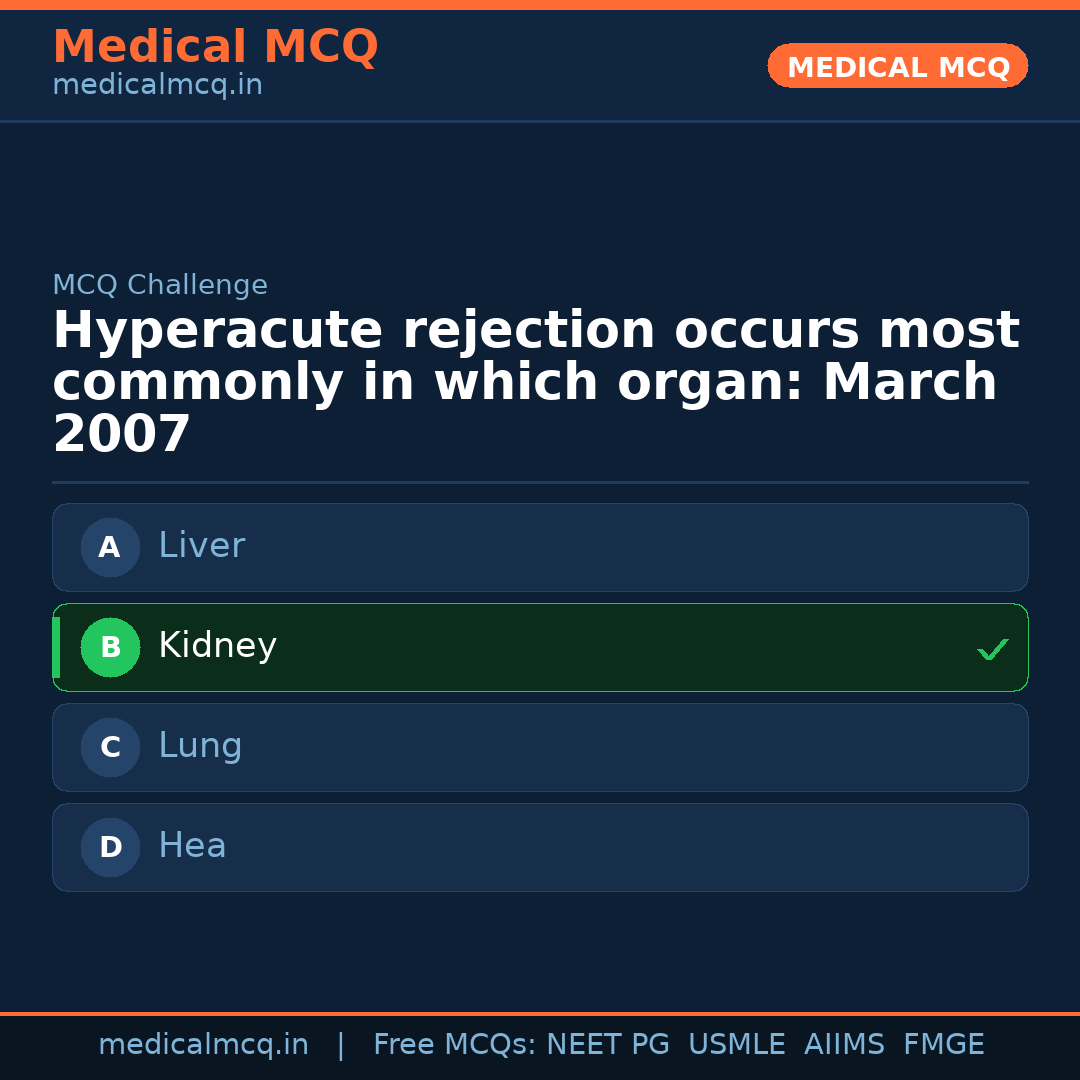Image resolution: width=1080 pixels, height=1080 pixels.
Task: Open the NEET PG link in the footer
Action: click(607, 1044)
